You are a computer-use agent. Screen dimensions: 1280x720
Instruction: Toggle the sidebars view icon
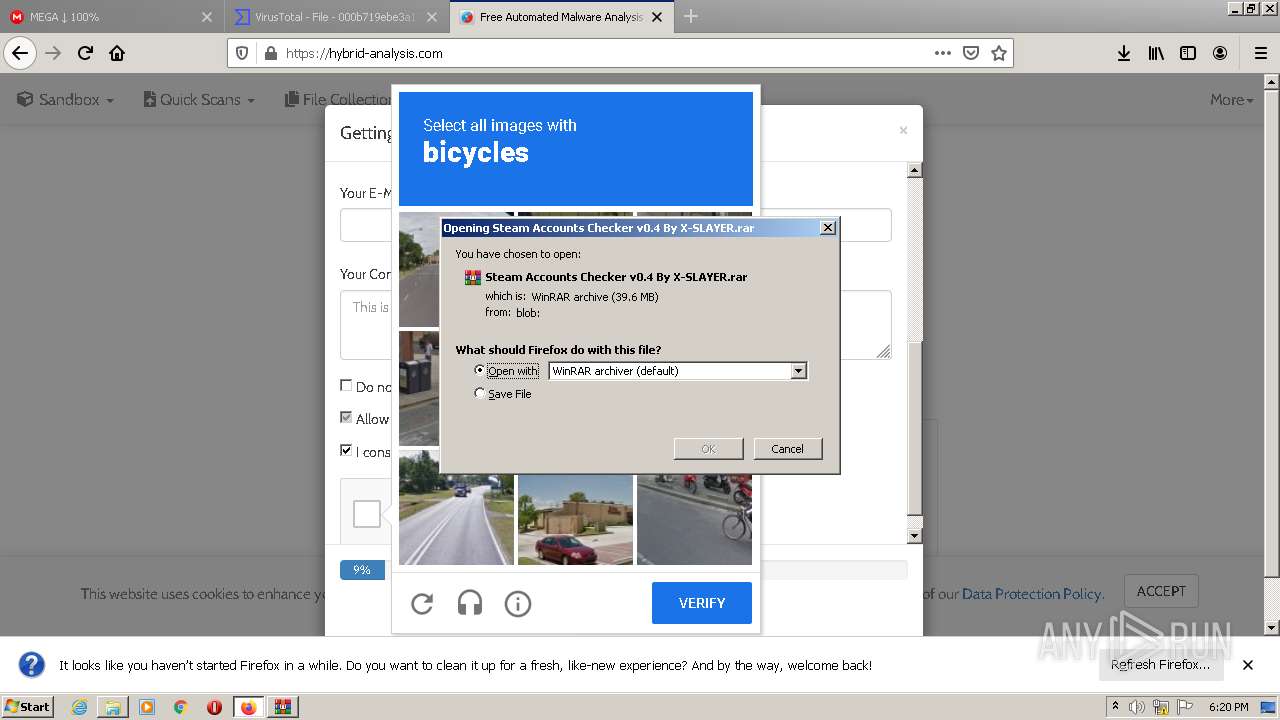coord(1188,53)
